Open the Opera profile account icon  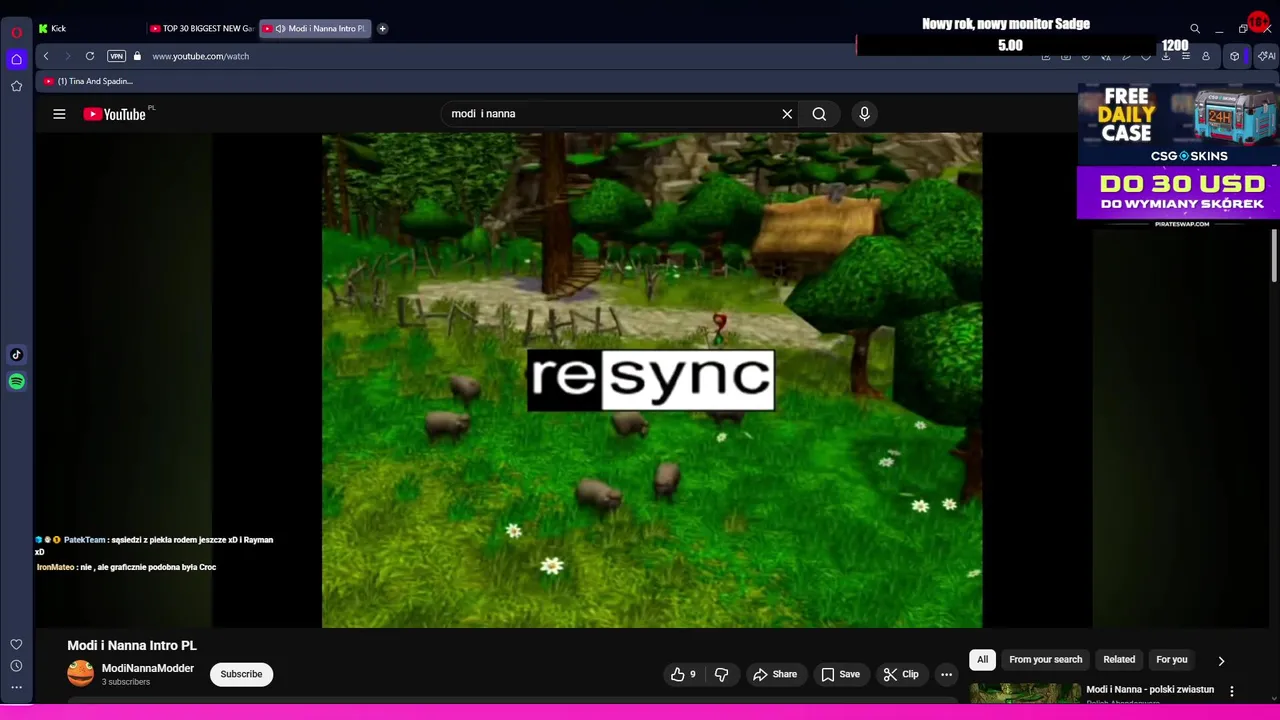pyautogui.click(x=1206, y=56)
